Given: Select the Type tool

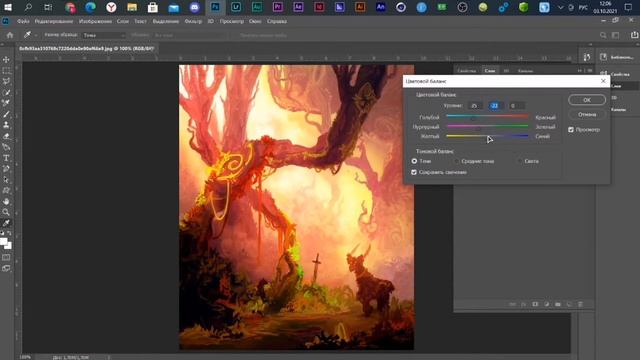Looking at the screenshot, I should [6, 158].
